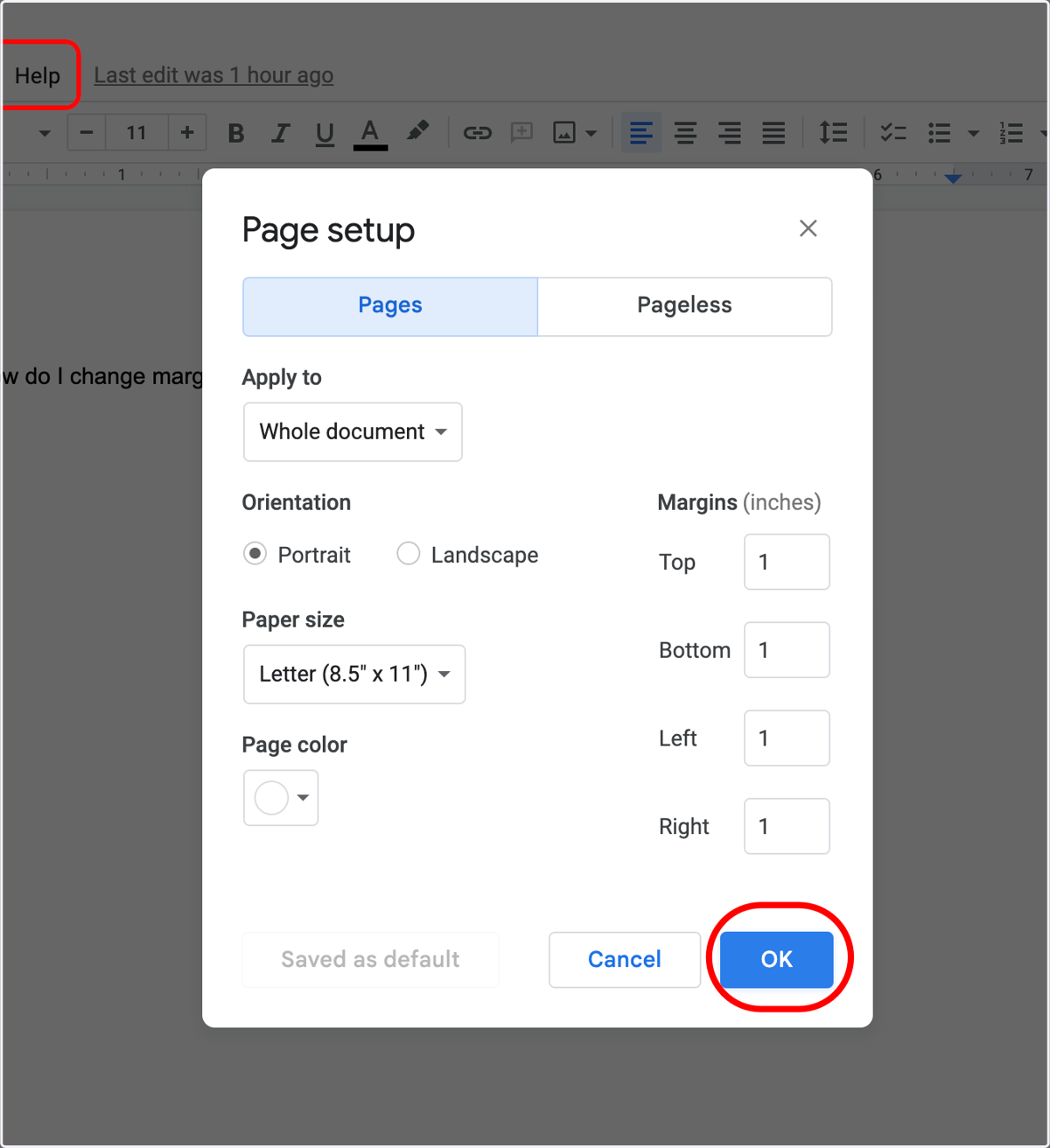The height and width of the screenshot is (1148, 1050).
Task: Expand the insert image dropdown arrow
Action: click(591, 134)
